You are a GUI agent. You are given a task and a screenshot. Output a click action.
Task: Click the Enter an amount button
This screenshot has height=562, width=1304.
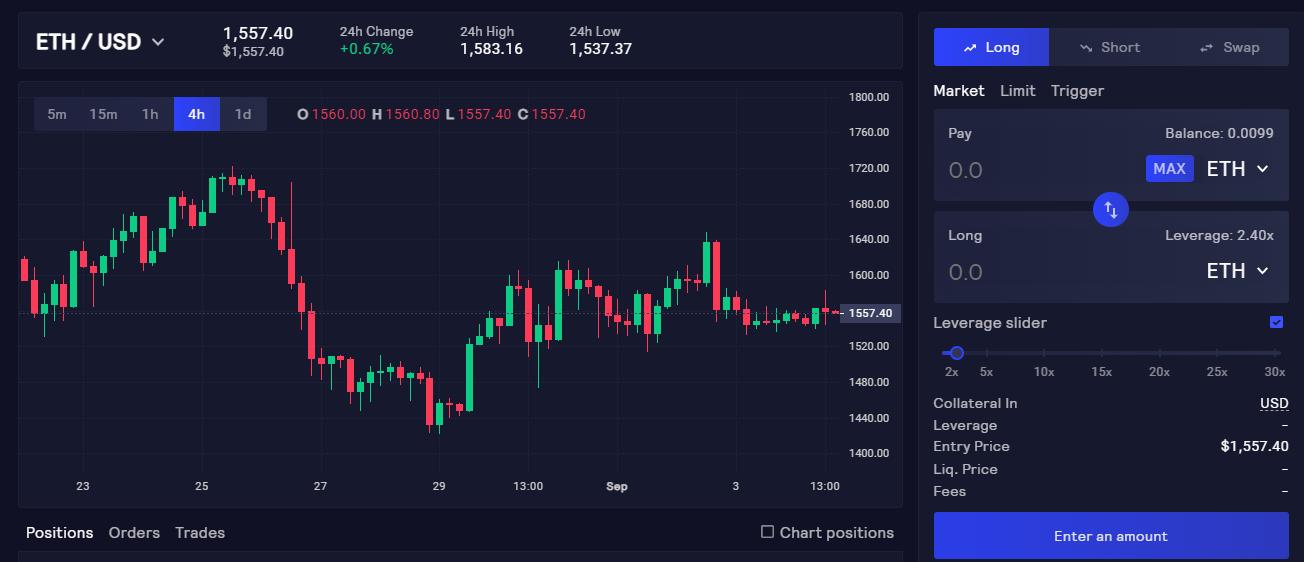tap(1110, 536)
